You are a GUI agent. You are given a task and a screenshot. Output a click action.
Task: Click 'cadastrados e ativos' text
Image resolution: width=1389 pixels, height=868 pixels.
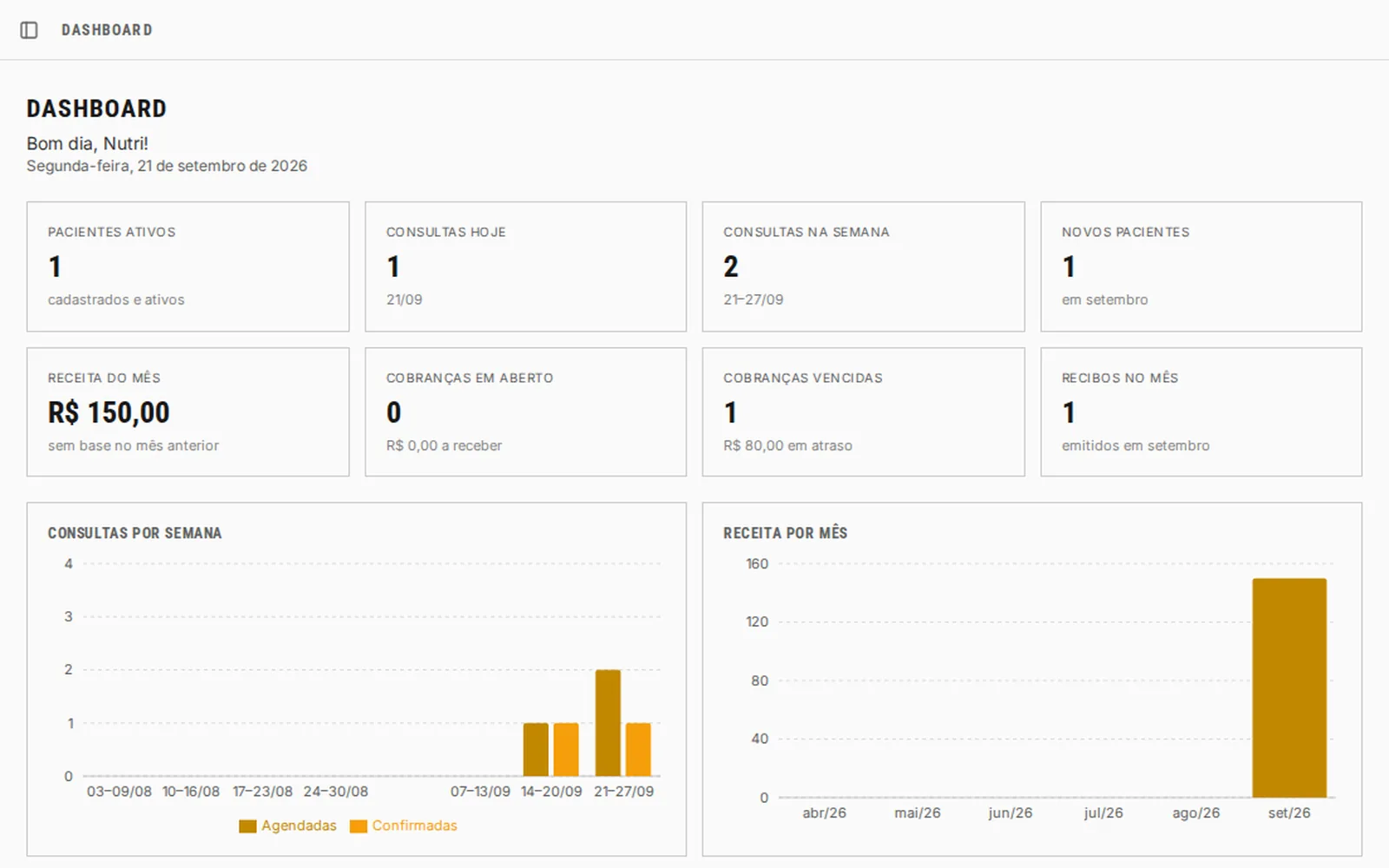coord(115,299)
